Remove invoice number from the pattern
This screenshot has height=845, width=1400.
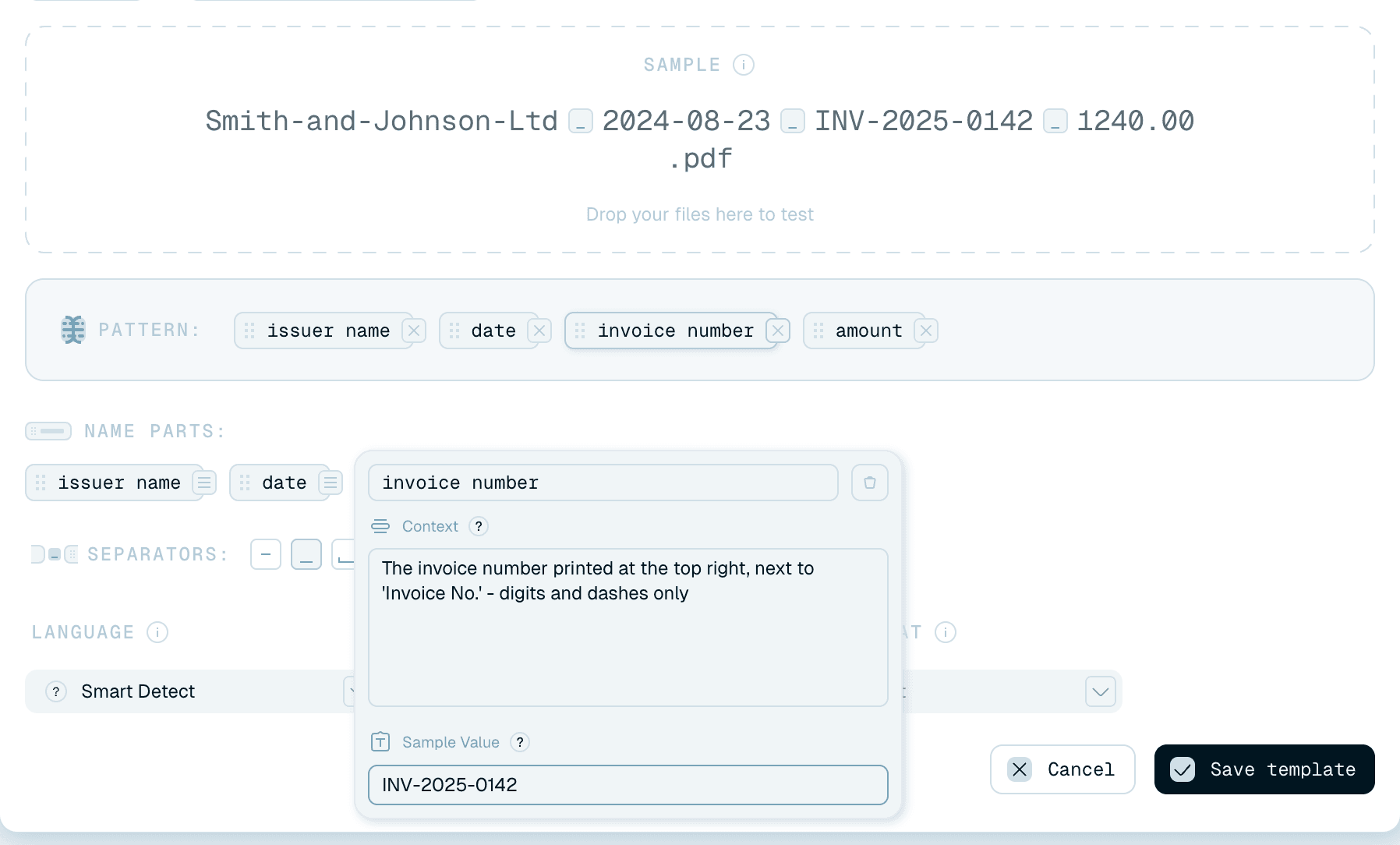tap(778, 331)
